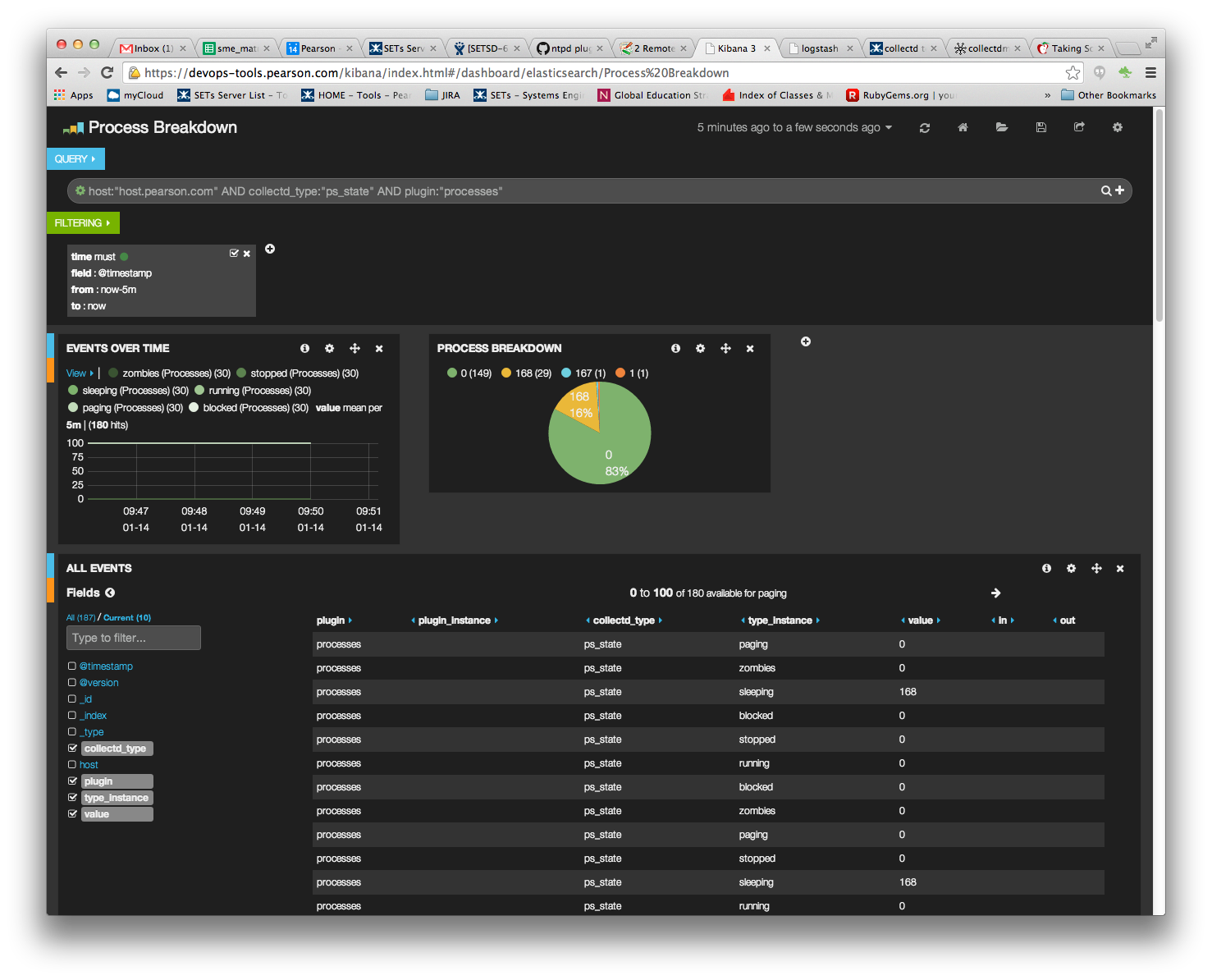Remove the time filter with x icon
The image size is (1212, 980).
tap(246, 254)
